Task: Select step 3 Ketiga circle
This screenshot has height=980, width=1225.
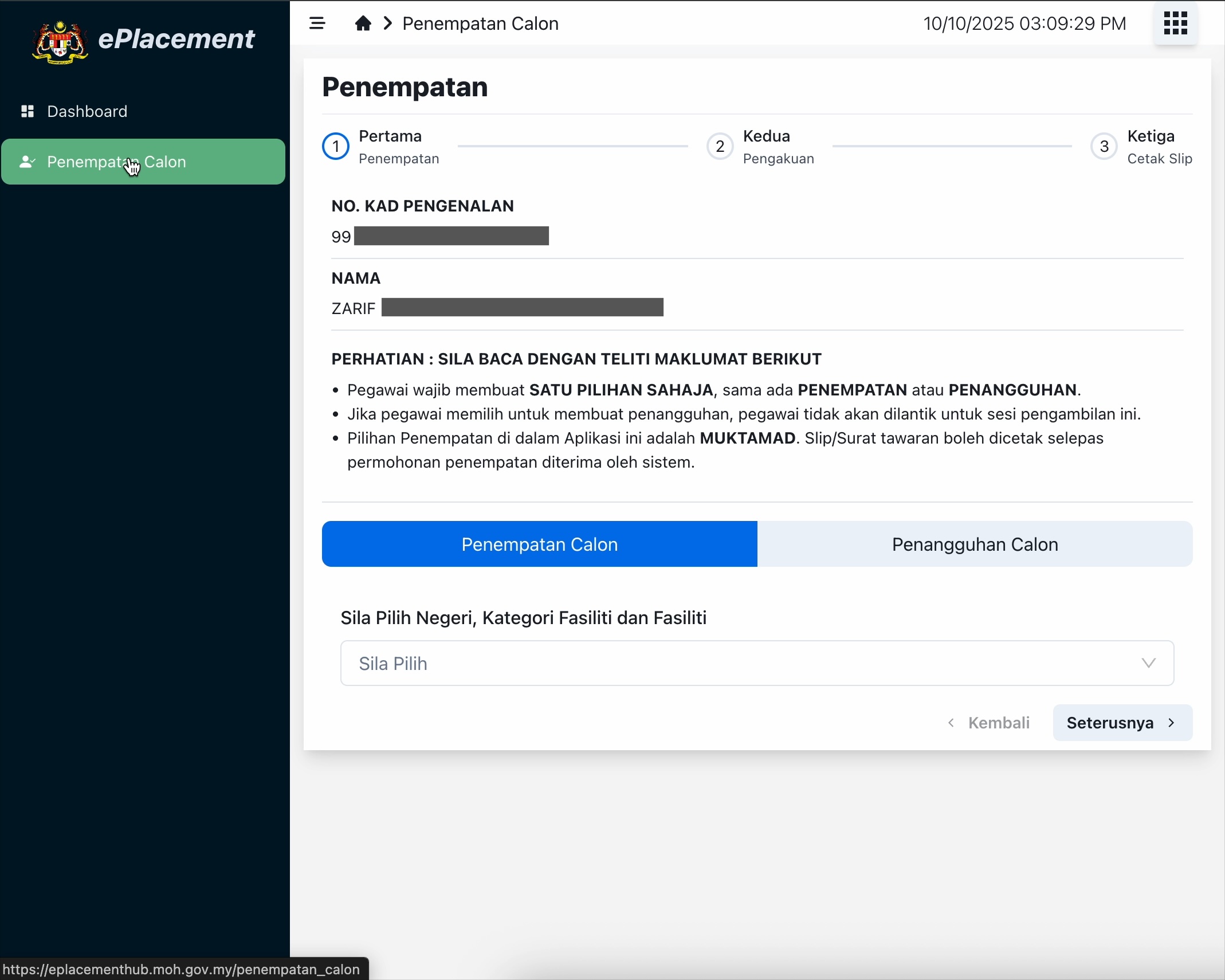Action: (x=1104, y=147)
